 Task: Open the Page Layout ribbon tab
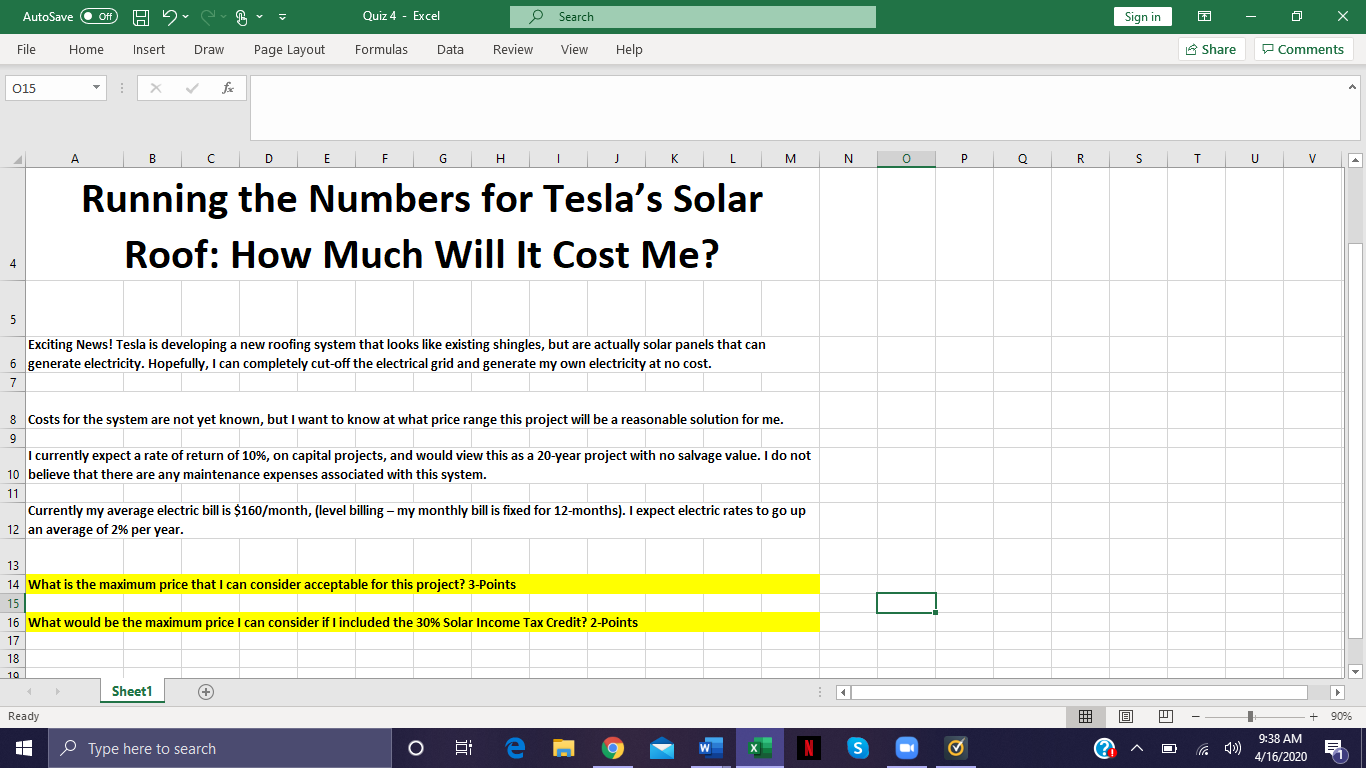(x=289, y=49)
